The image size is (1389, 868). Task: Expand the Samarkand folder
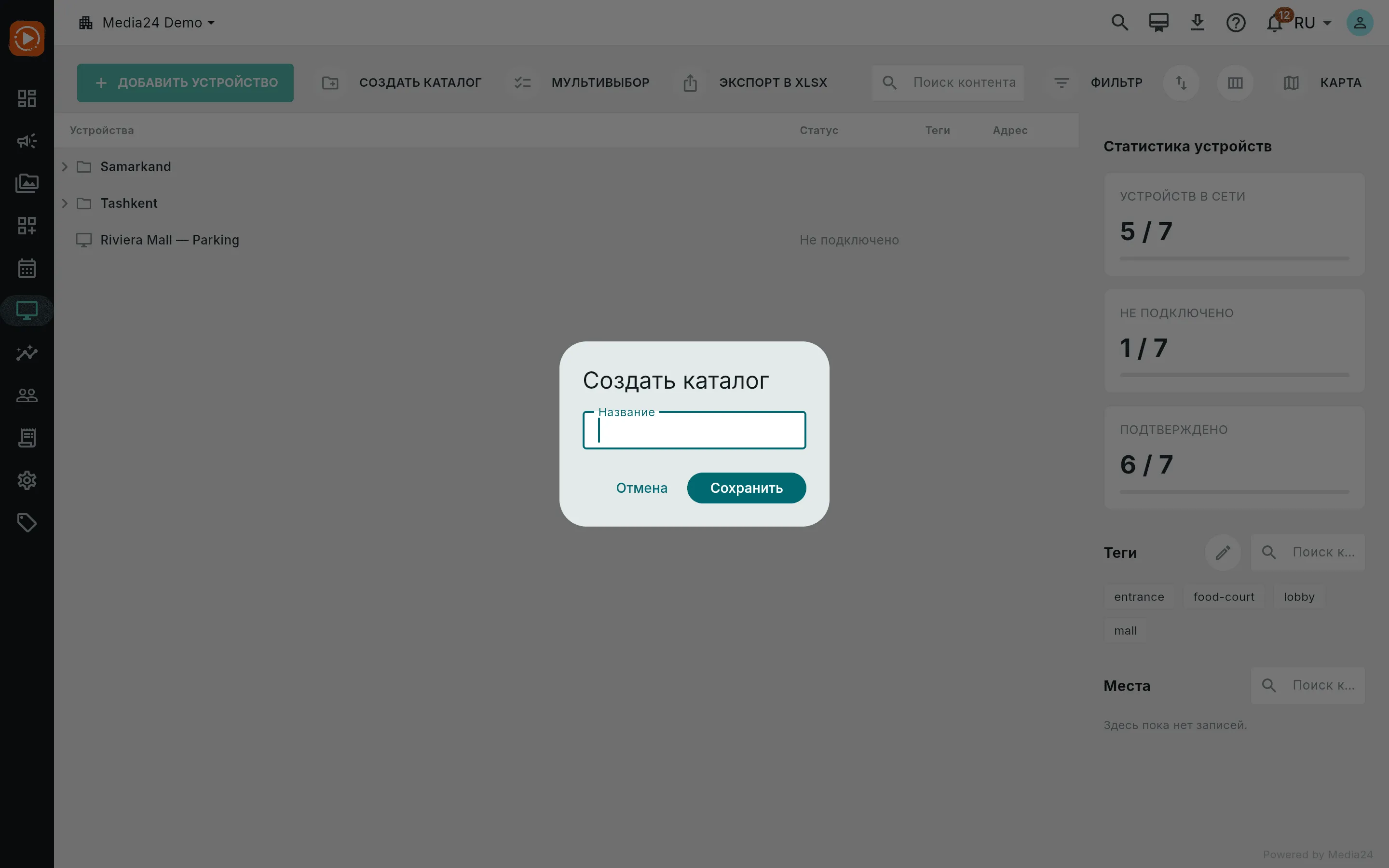65,166
